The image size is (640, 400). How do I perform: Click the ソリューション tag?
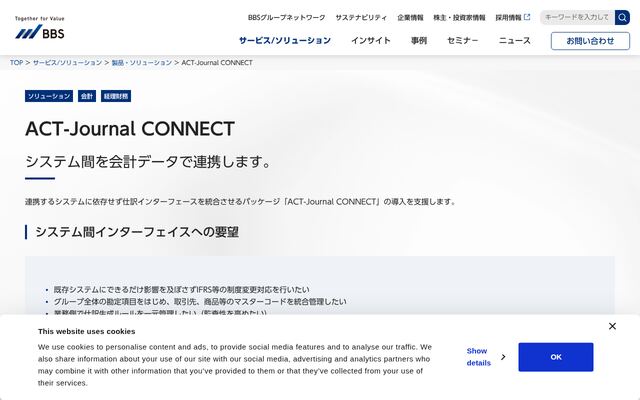[x=49, y=96]
